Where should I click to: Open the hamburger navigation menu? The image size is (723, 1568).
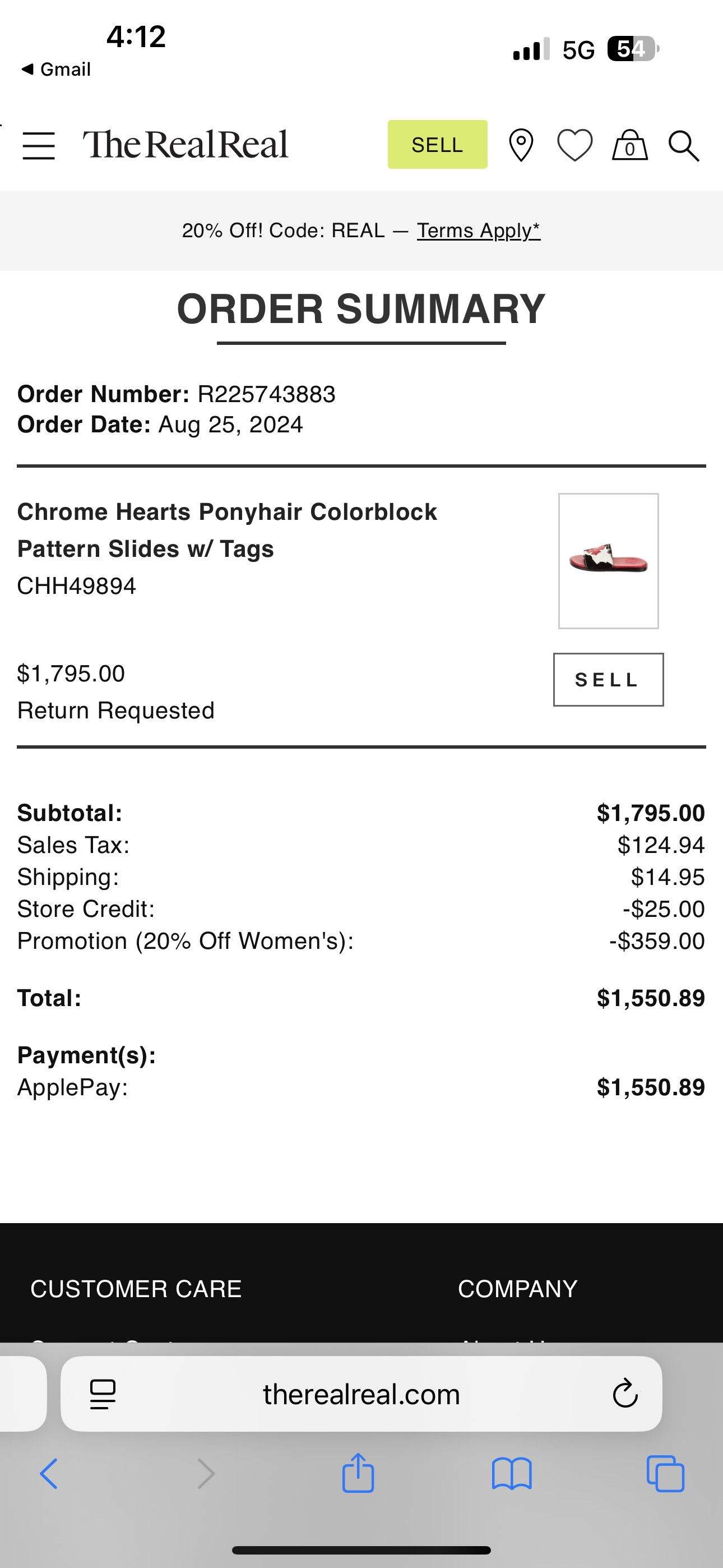[x=39, y=146]
